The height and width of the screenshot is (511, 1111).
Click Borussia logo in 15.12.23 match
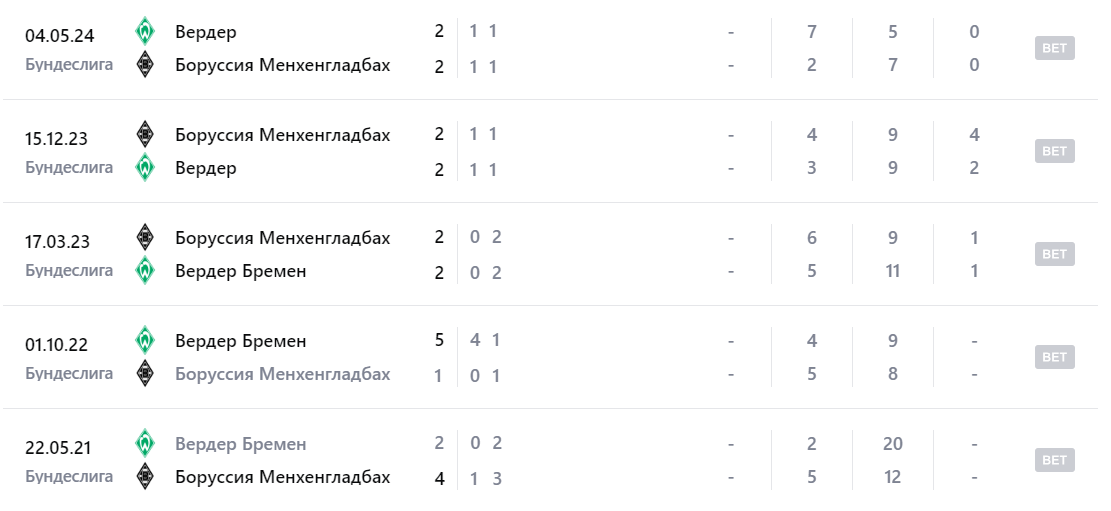click(146, 134)
